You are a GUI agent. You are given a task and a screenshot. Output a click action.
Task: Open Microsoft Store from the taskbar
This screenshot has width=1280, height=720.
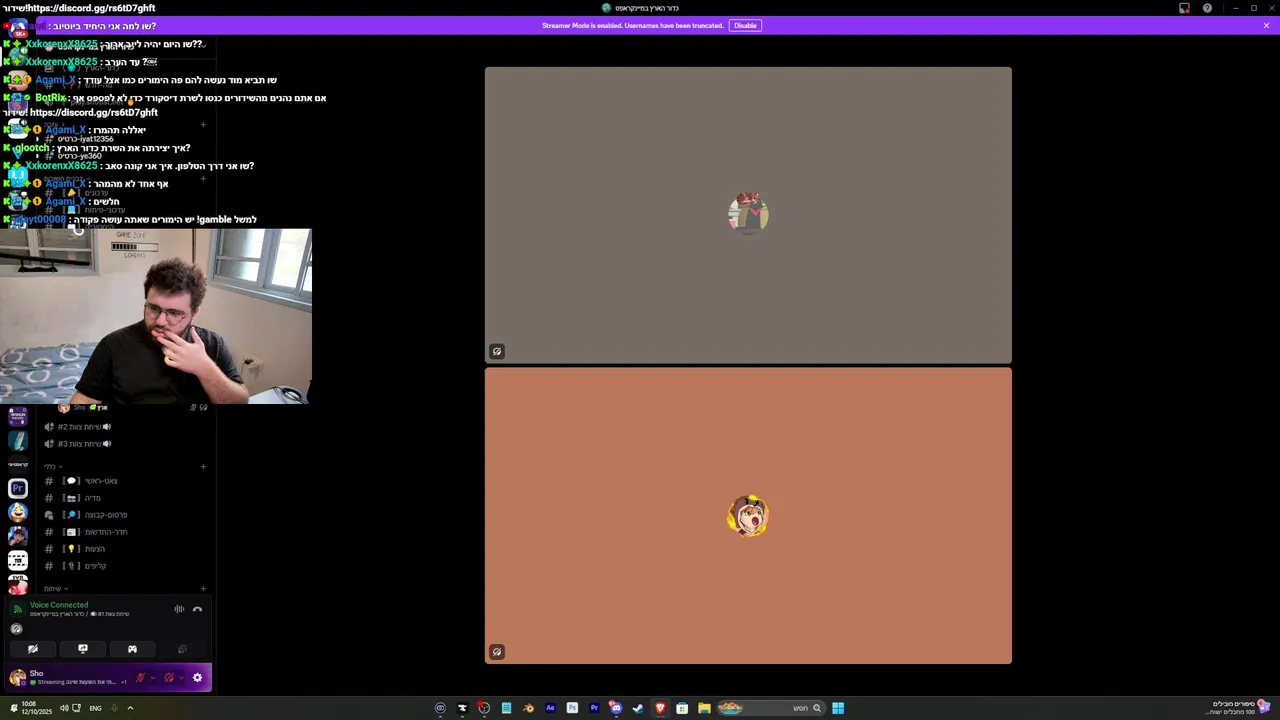click(682, 708)
